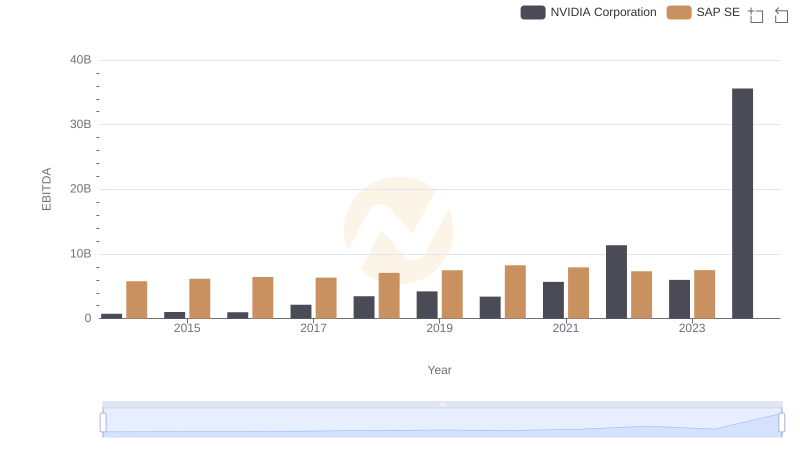Viewport: 800px width, 461px height.
Task: Click the tallest NVIDIA bar for 2024
Action: tap(742, 203)
